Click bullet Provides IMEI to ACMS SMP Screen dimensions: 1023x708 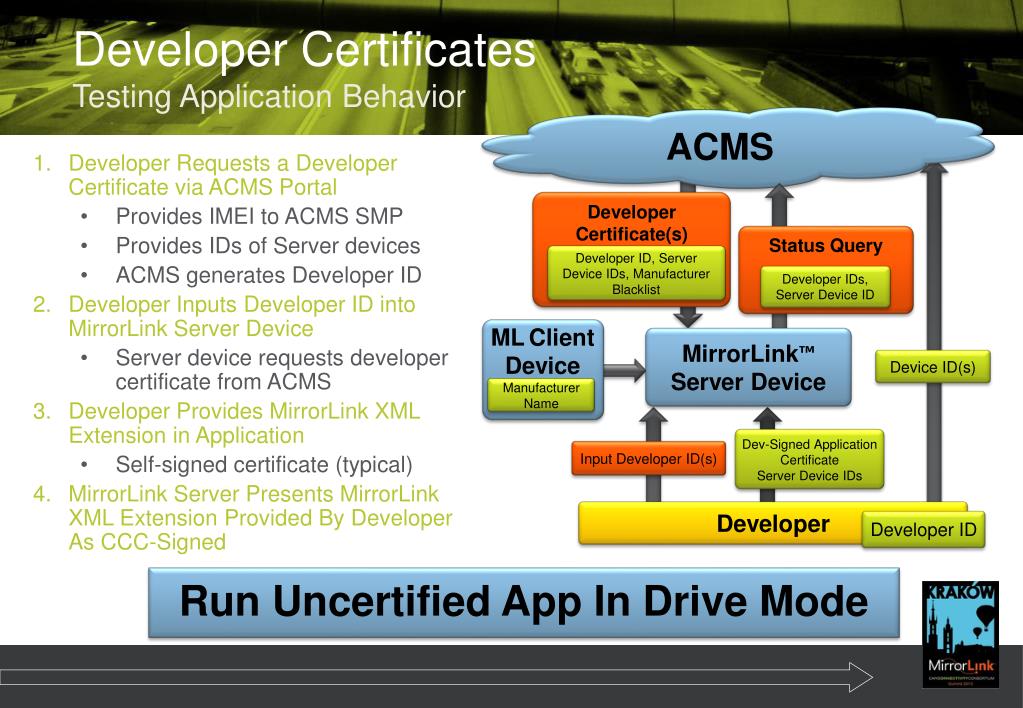tap(259, 216)
